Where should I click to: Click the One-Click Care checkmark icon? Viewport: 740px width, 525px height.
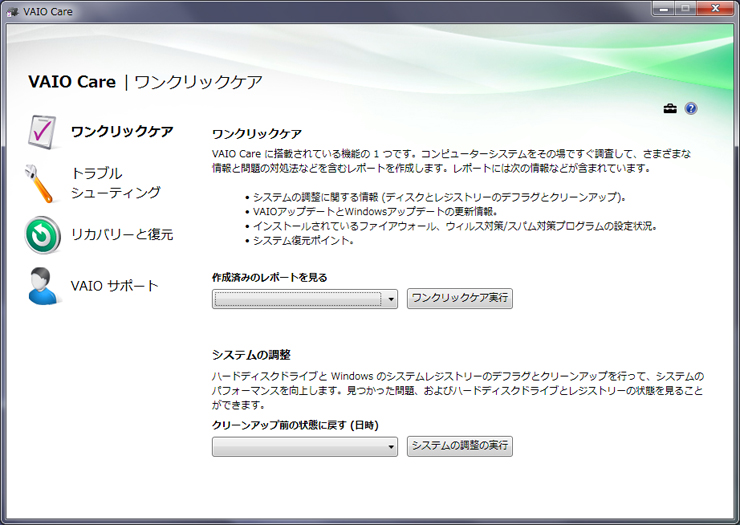pos(42,132)
